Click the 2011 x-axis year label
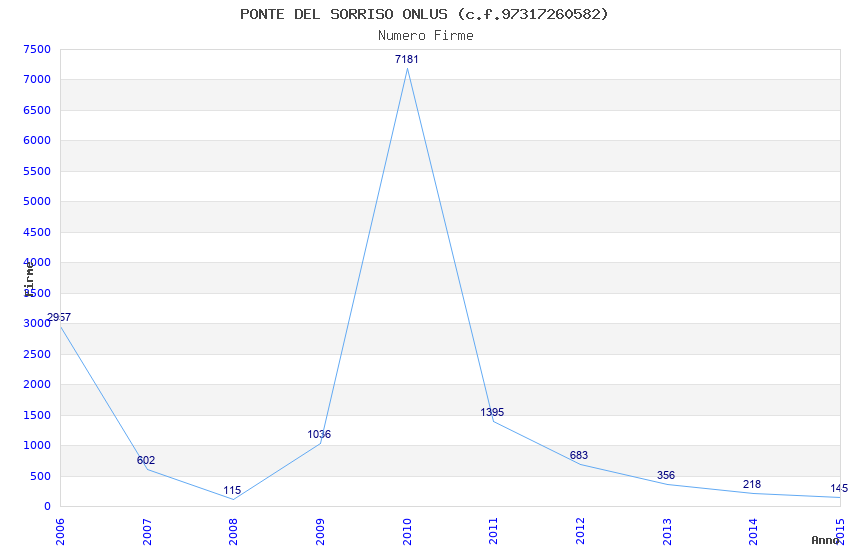Screen dimensions: 850x550 (x=493, y=532)
